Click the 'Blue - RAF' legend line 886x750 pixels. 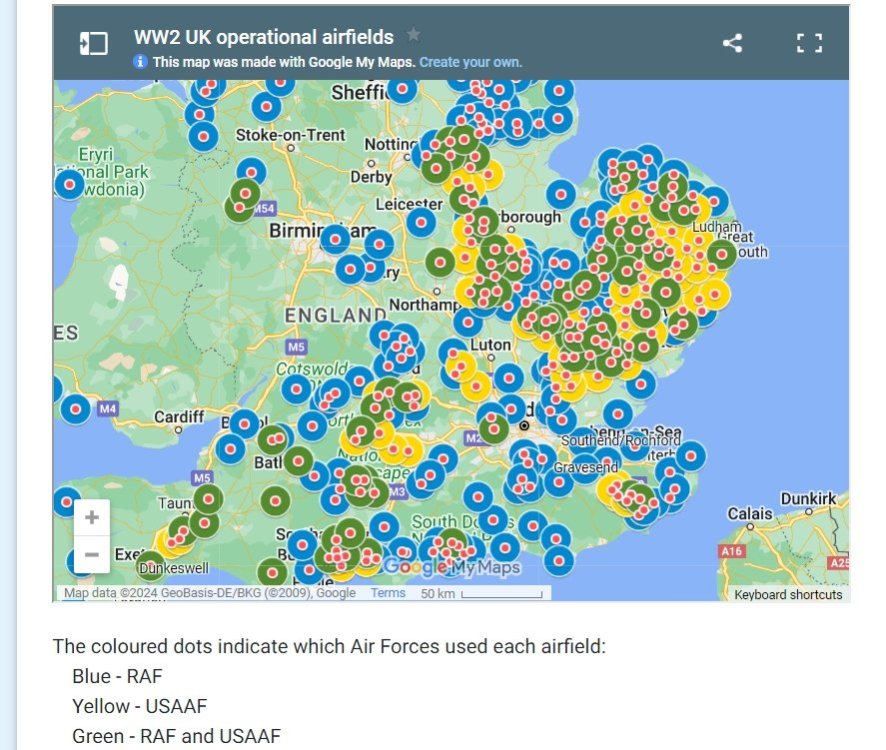117,676
